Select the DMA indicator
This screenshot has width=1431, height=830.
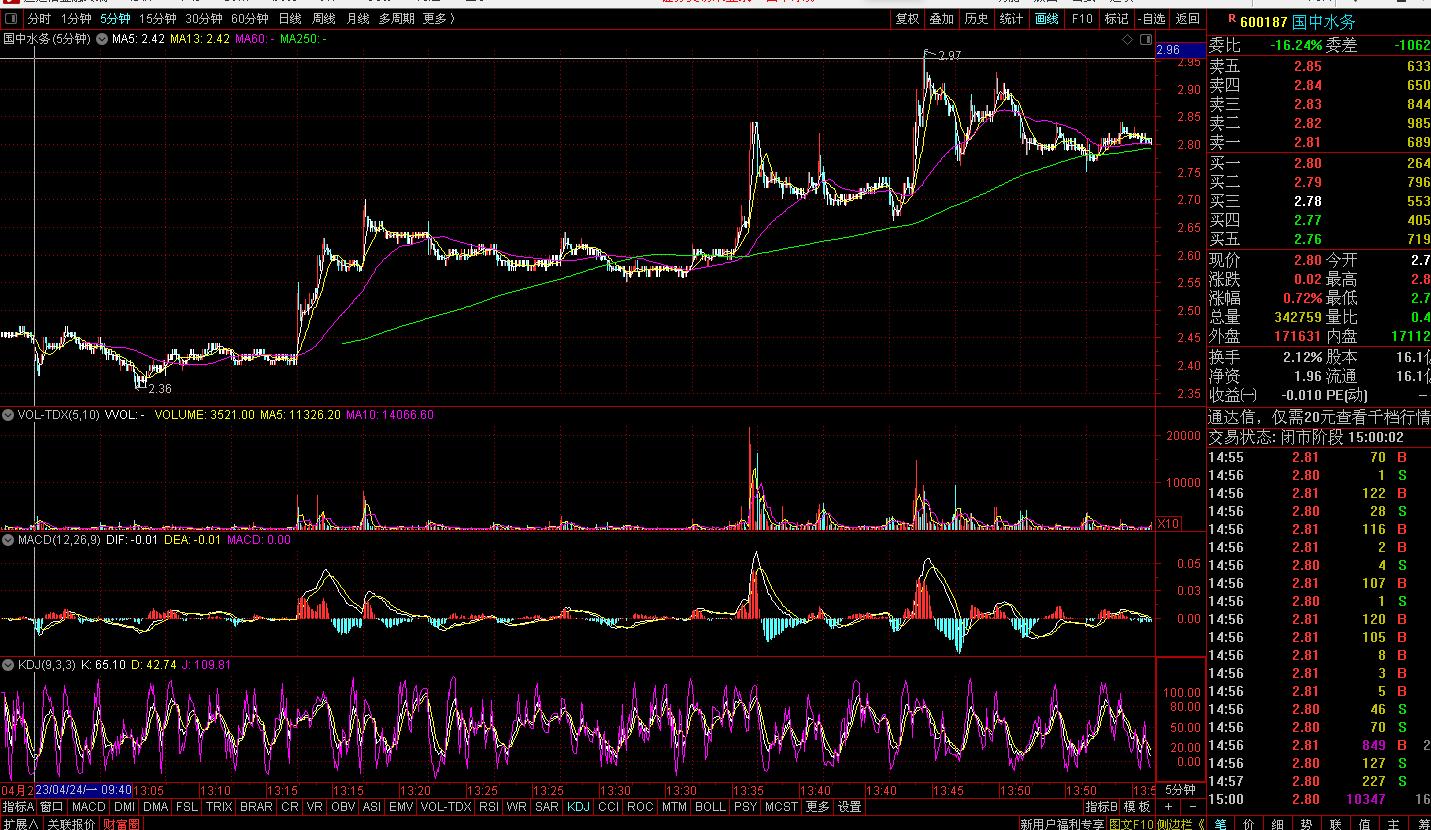(155, 806)
